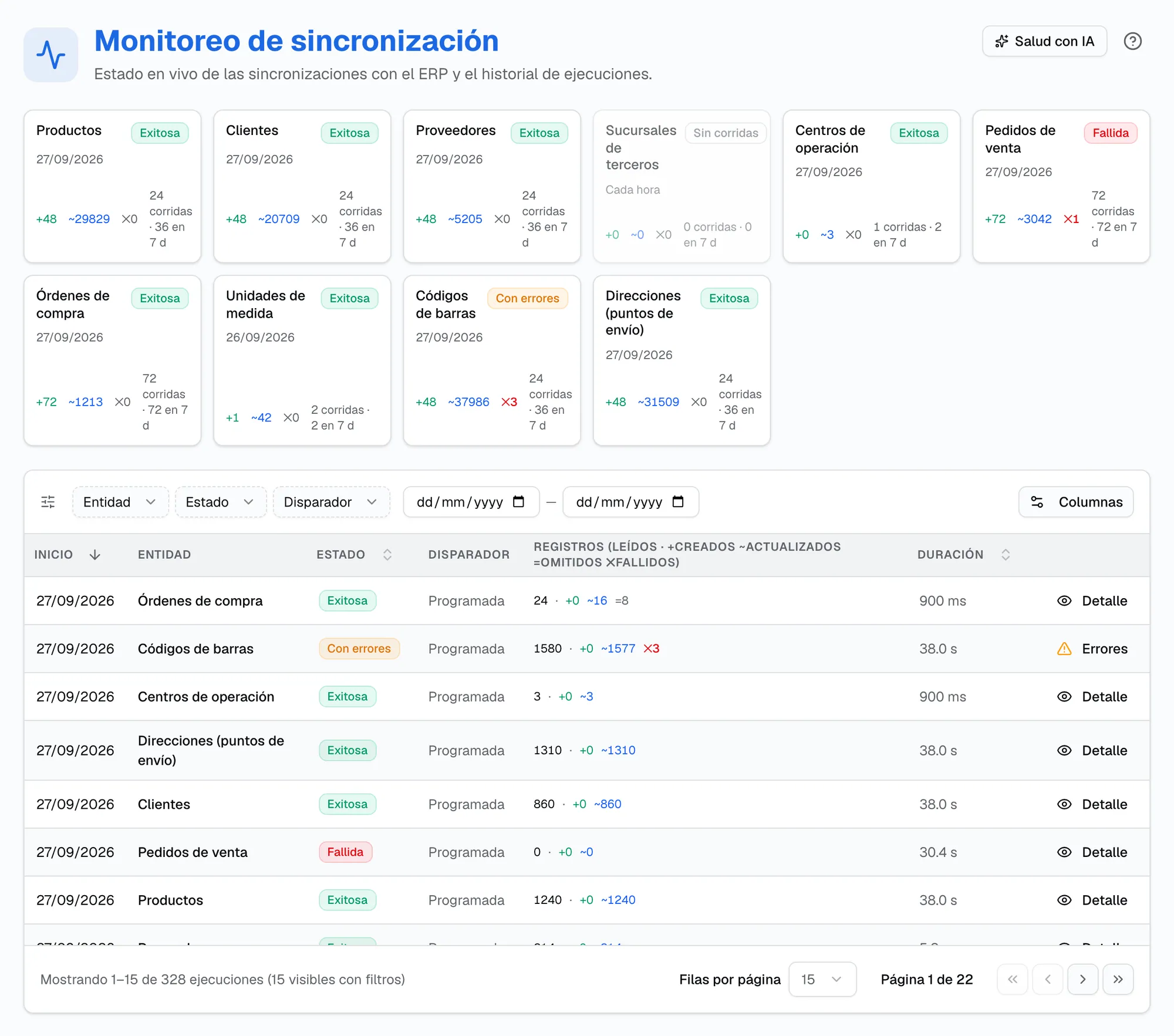Go to first page of results

tap(1013, 979)
